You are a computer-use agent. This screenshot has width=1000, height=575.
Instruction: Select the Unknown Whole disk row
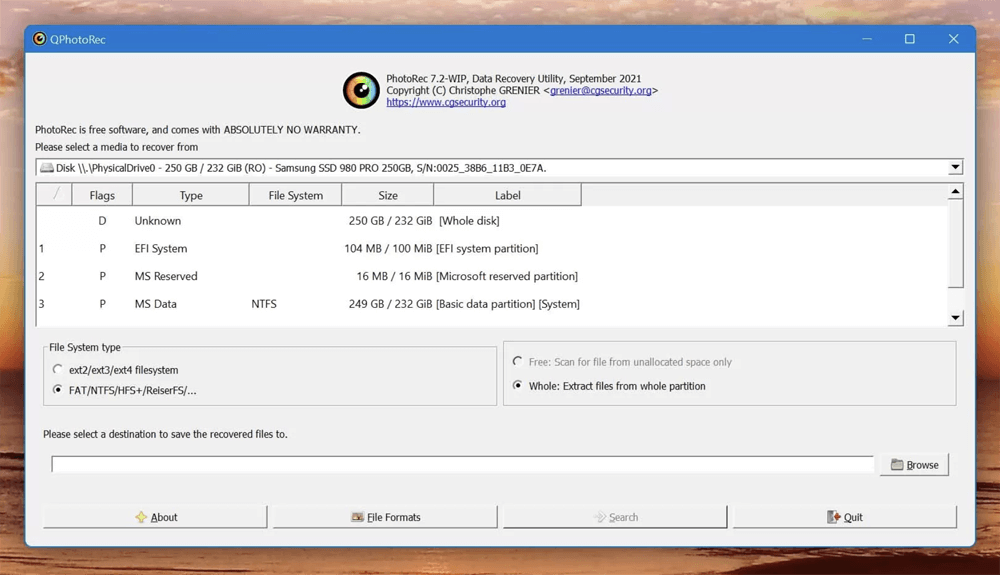[492, 221]
